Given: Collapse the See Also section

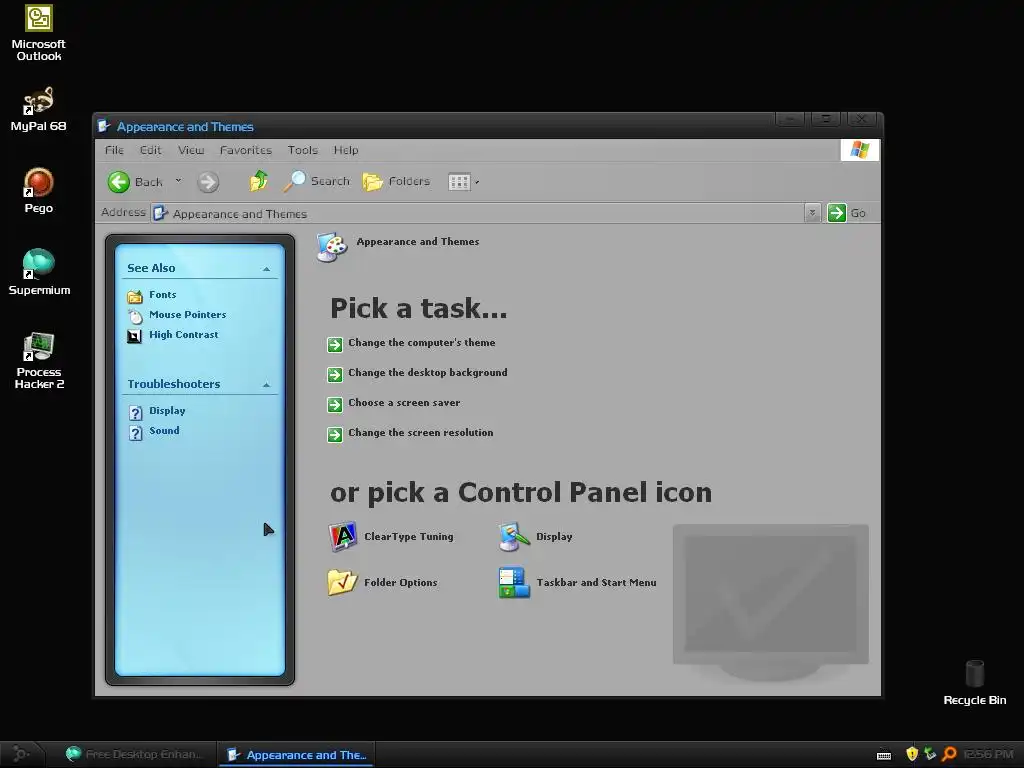Looking at the screenshot, I should pyautogui.click(x=266, y=269).
